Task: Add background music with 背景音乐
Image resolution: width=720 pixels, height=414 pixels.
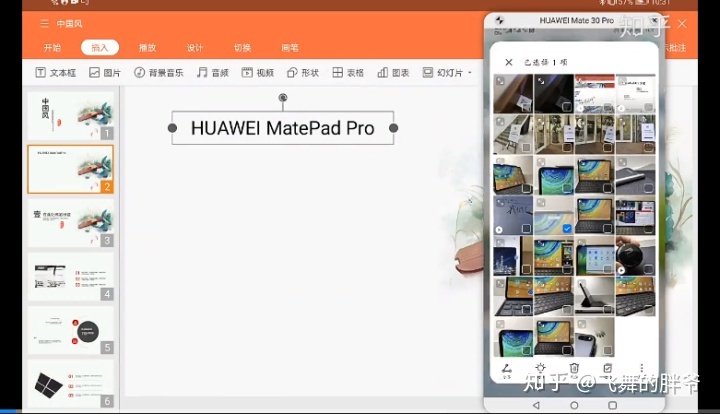Action: click(x=158, y=73)
